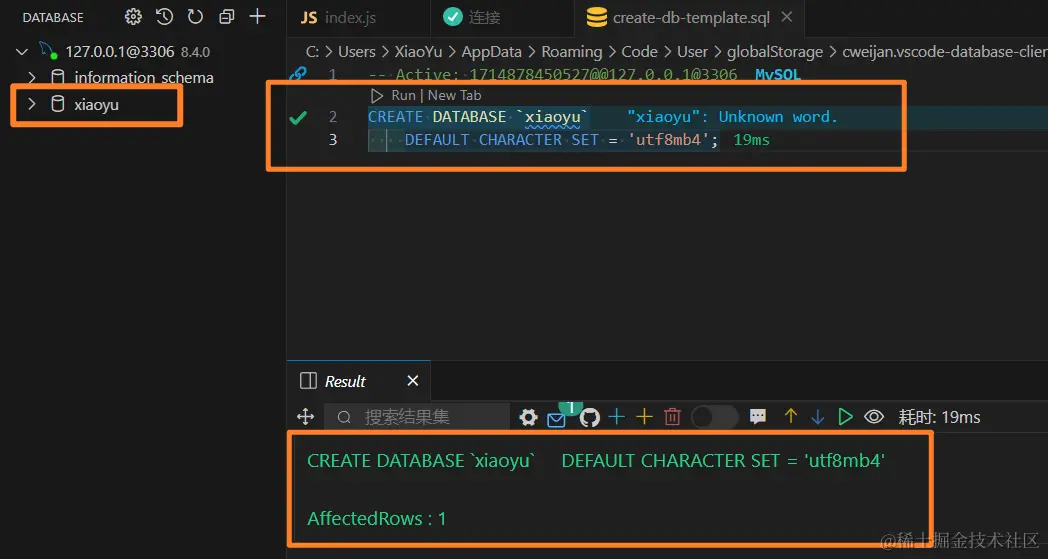
Task: Select the 127.0.0.1@3306 connection entry
Action: tap(120, 51)
